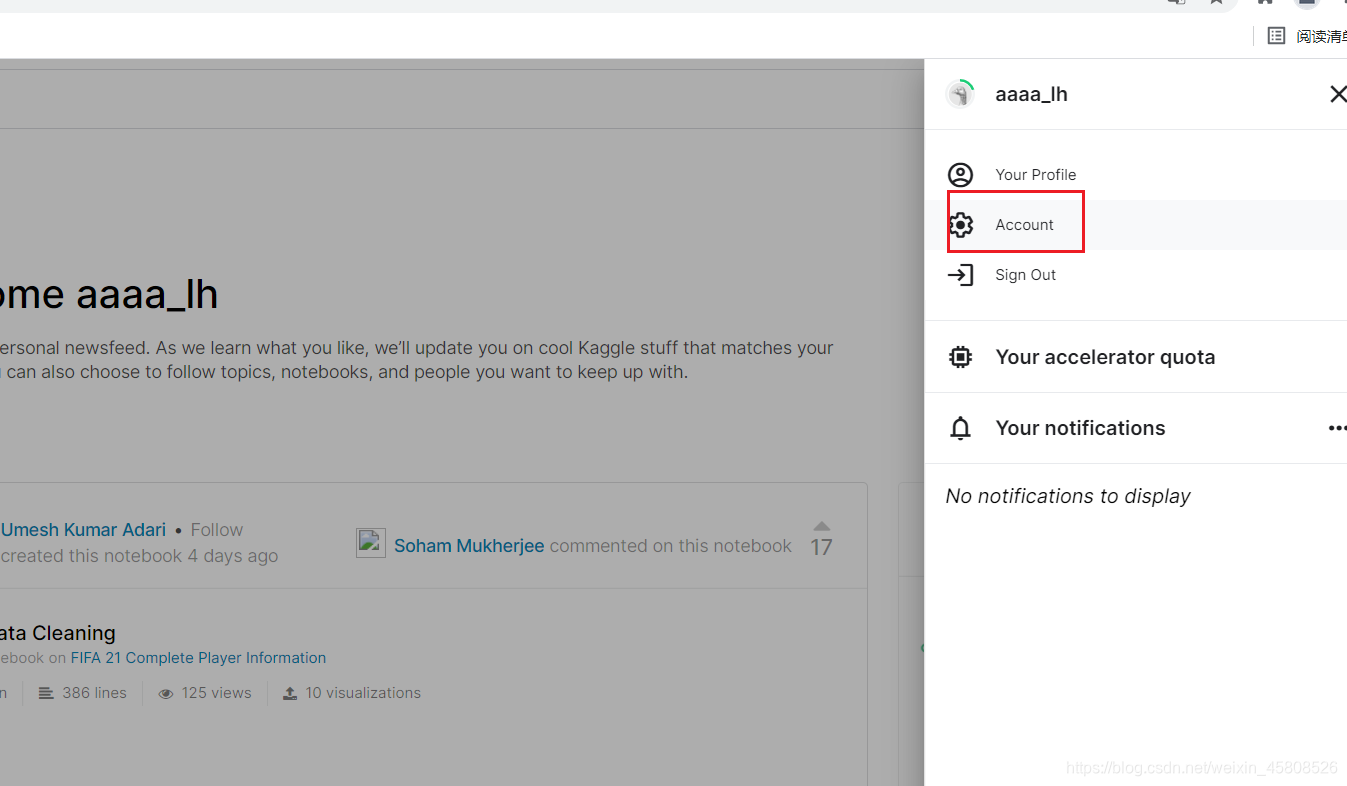Click the notifications bell icon
Screen dimensions: 1347x786
960,428
